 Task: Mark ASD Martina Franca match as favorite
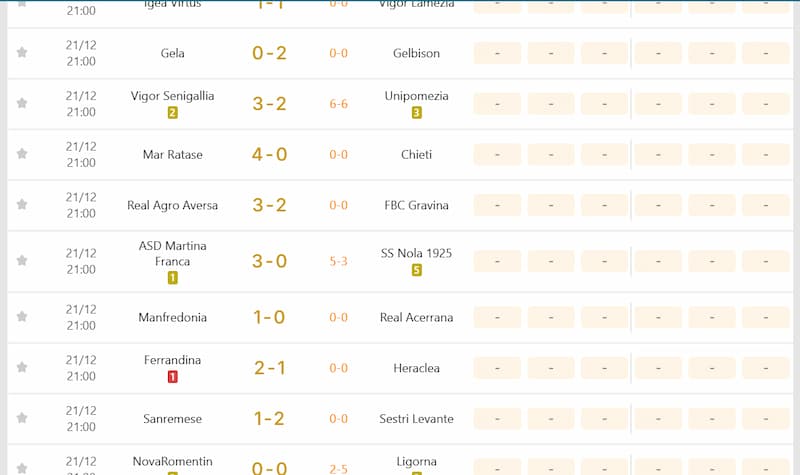tap(22, 261)
